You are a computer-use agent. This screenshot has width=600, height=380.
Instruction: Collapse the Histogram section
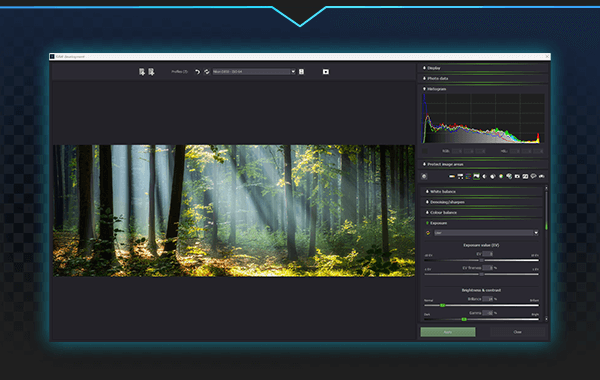click(484, 89)
